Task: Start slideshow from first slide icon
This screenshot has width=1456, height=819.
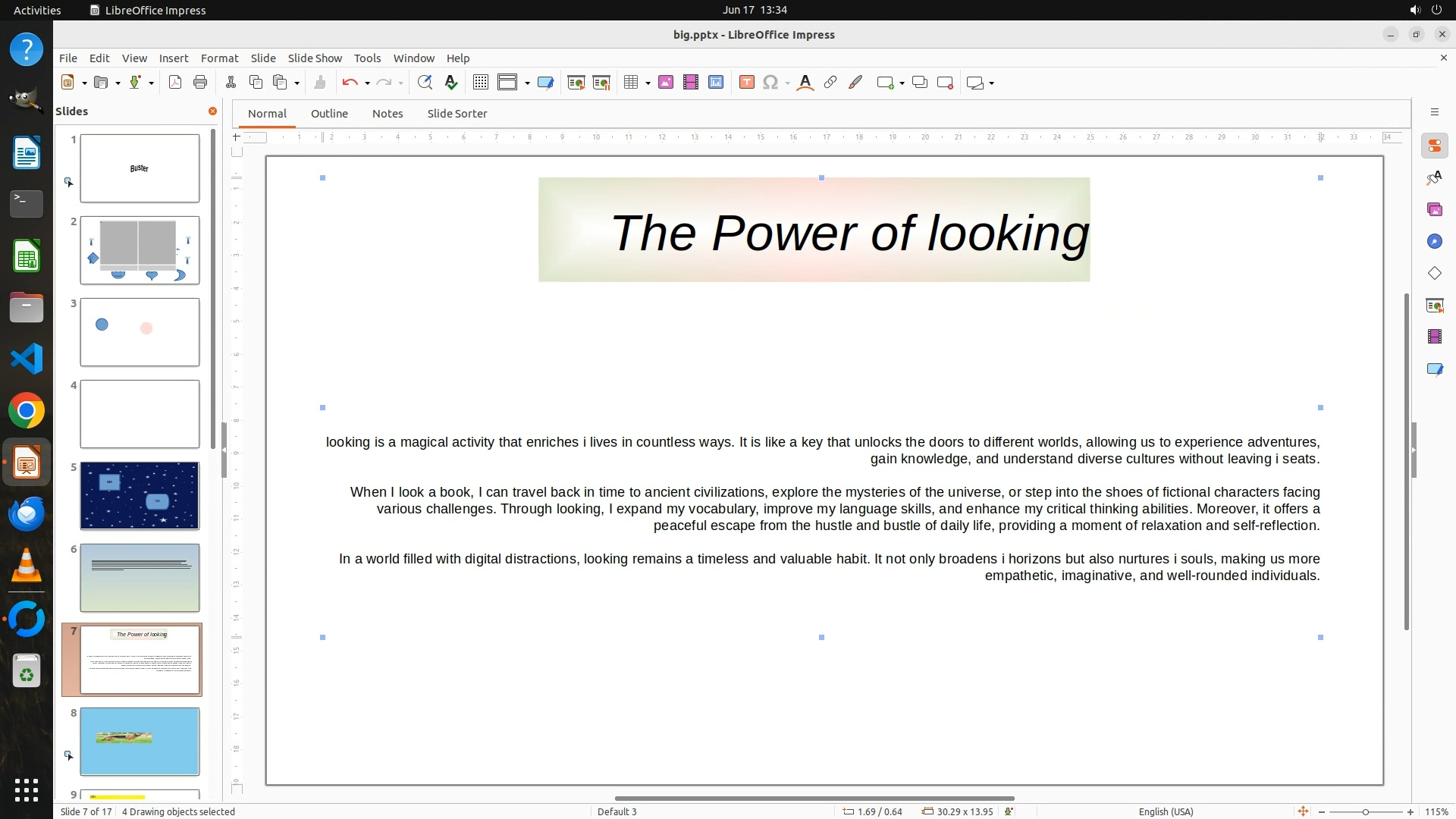Action: coord(576,83)
